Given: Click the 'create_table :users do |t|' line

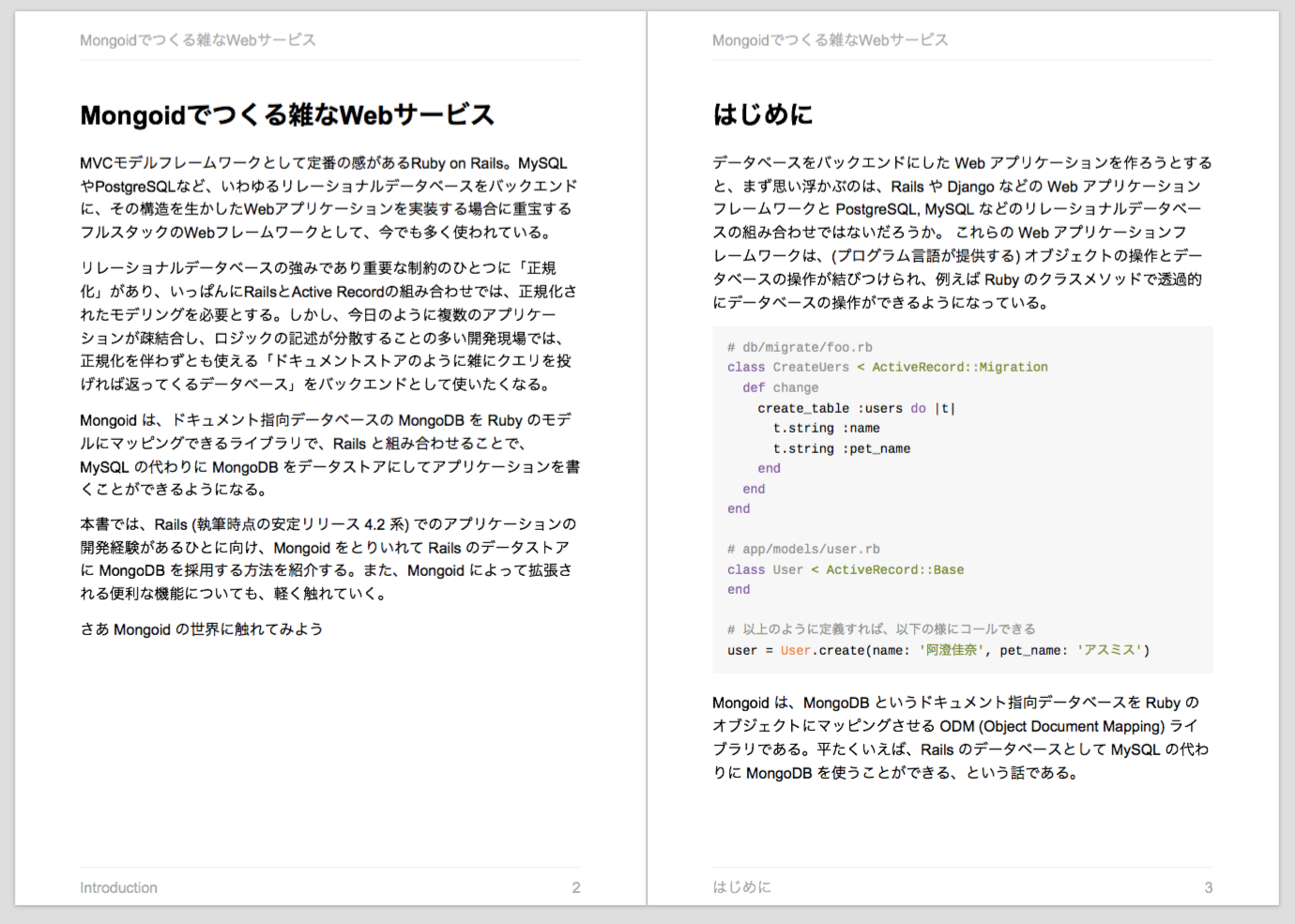Looking at the screenshot, I should pos(857,408).
